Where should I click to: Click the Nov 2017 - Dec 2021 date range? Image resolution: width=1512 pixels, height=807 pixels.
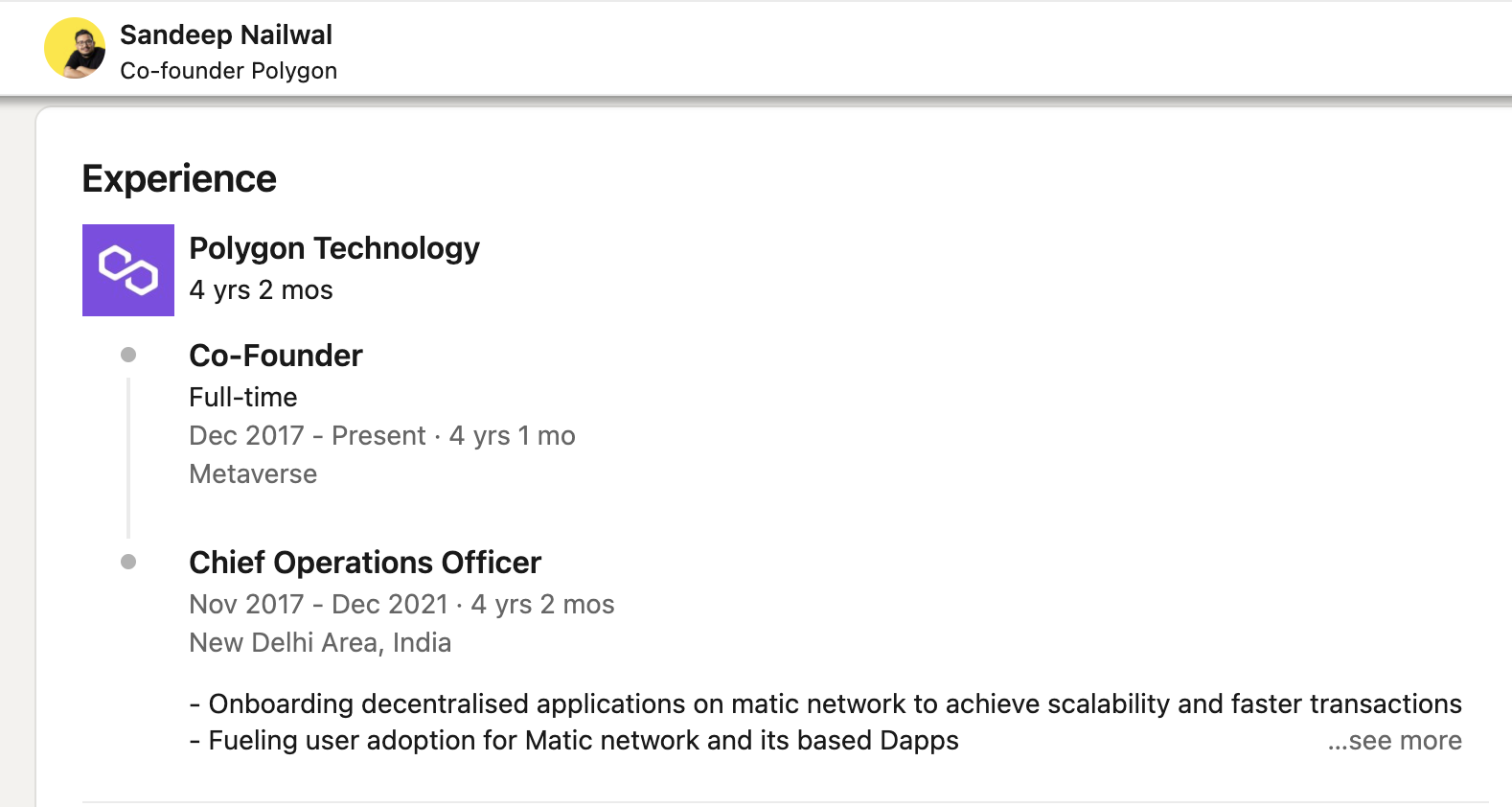pyautogui.click(x=319, y=605)
